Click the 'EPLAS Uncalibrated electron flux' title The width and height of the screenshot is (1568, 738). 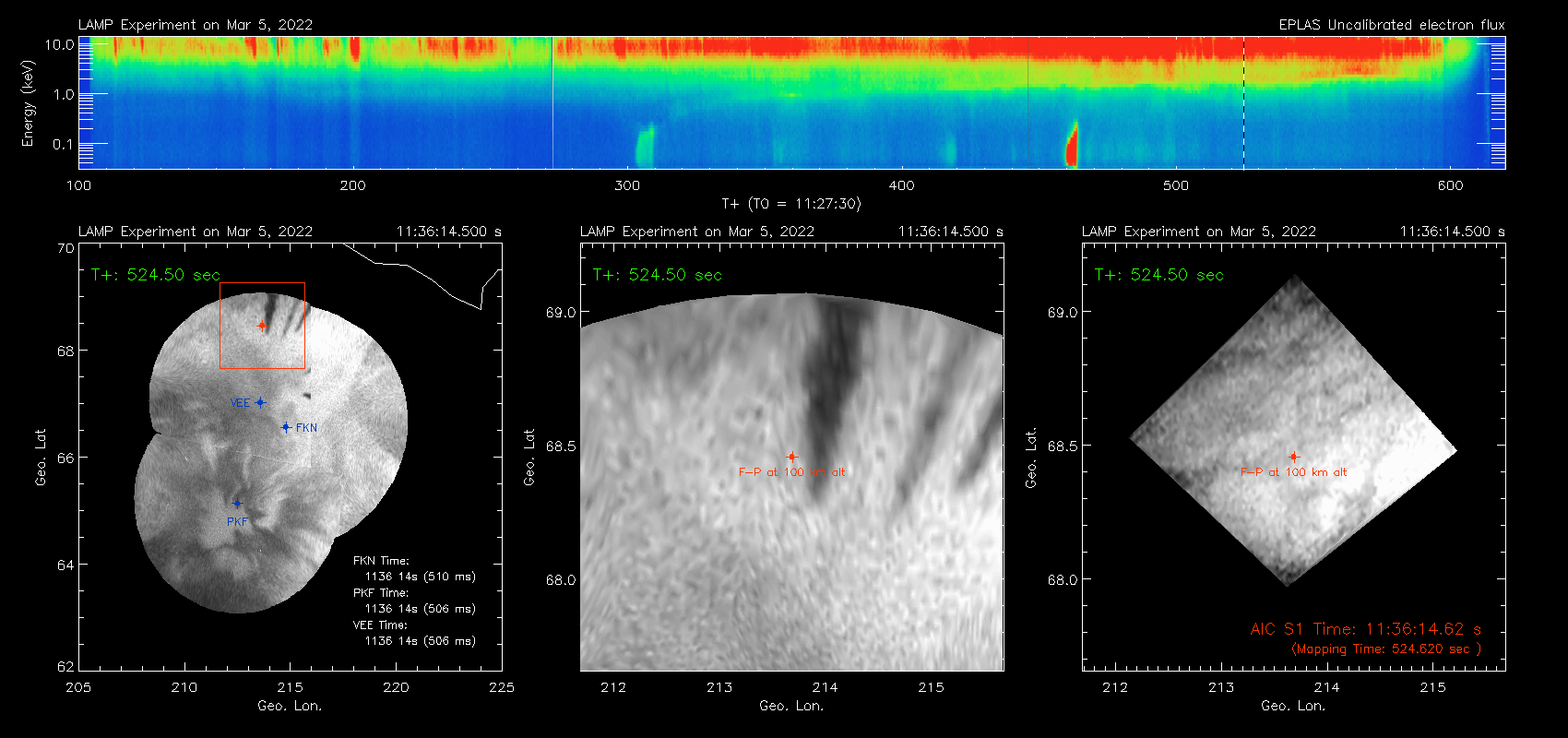[x=1392, y=25]
